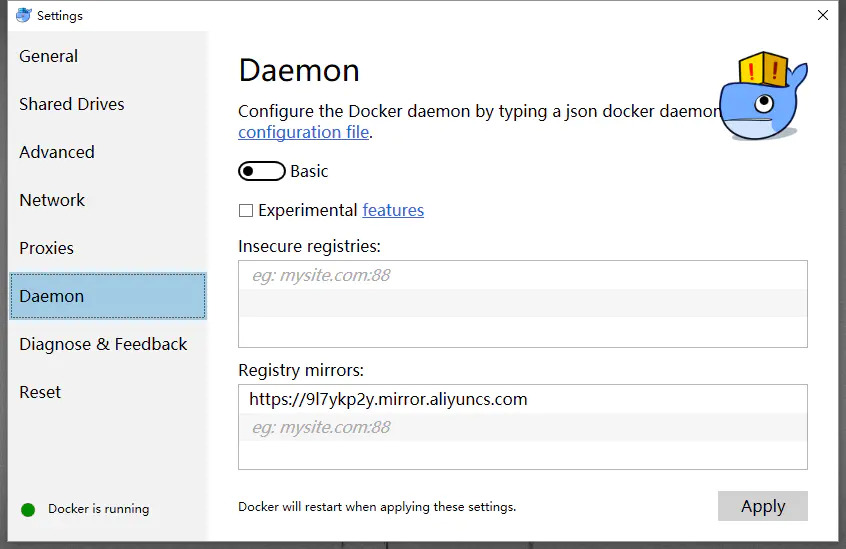The height and width of the screenshot is (549, 846).
Task: Enable the Experimental features checkbox
Action: [245, 210]
